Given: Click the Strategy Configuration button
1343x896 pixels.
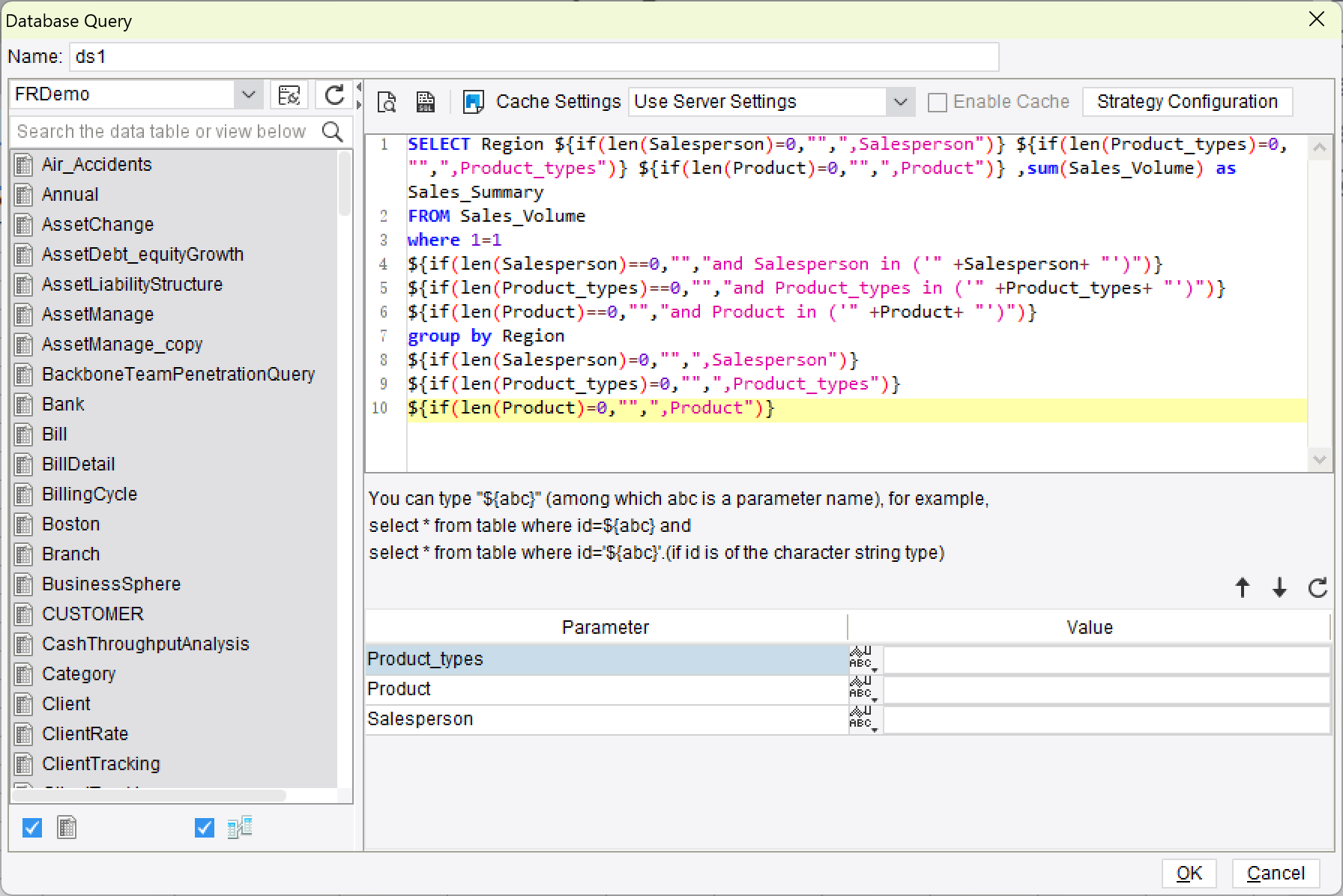Looking at the screenshot, I should [x=1186, y=102].
